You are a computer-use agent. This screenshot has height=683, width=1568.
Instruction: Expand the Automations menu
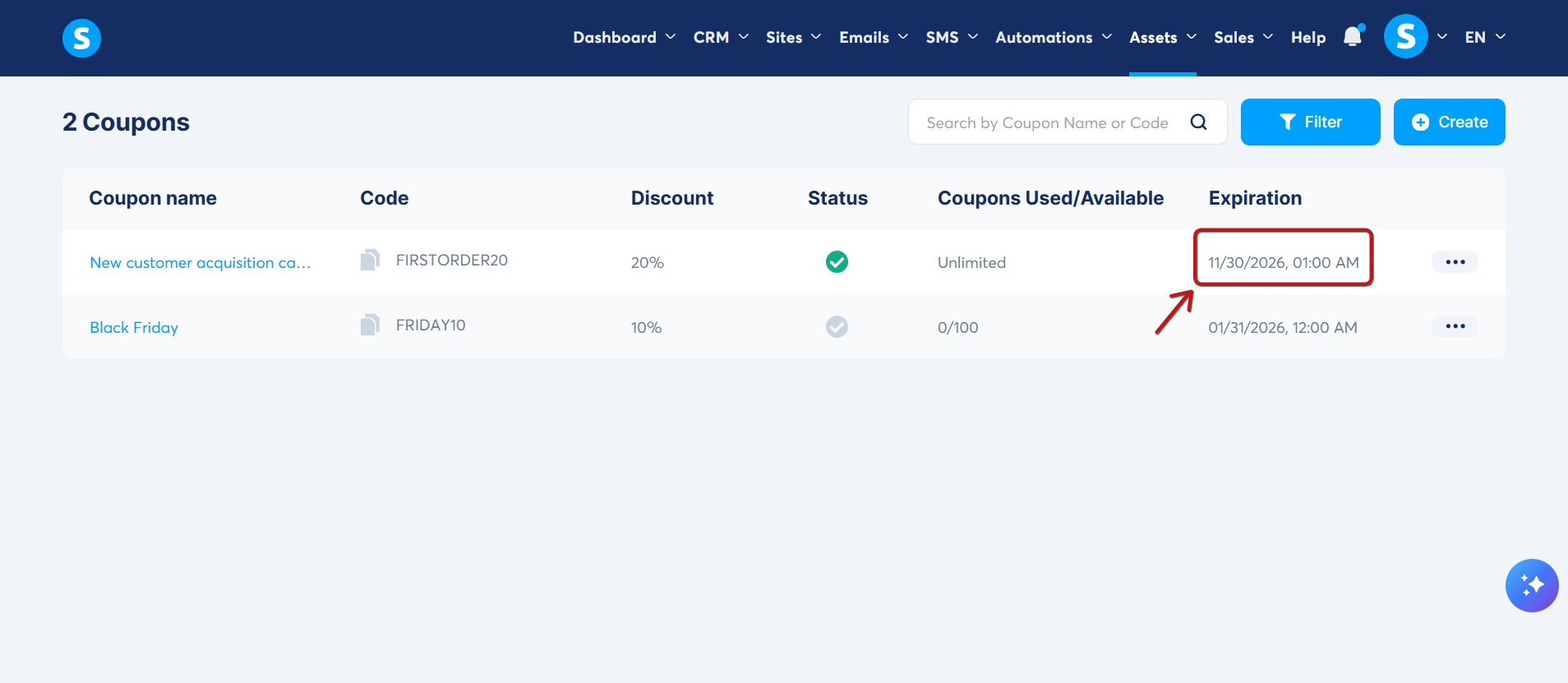[1053, 37]
